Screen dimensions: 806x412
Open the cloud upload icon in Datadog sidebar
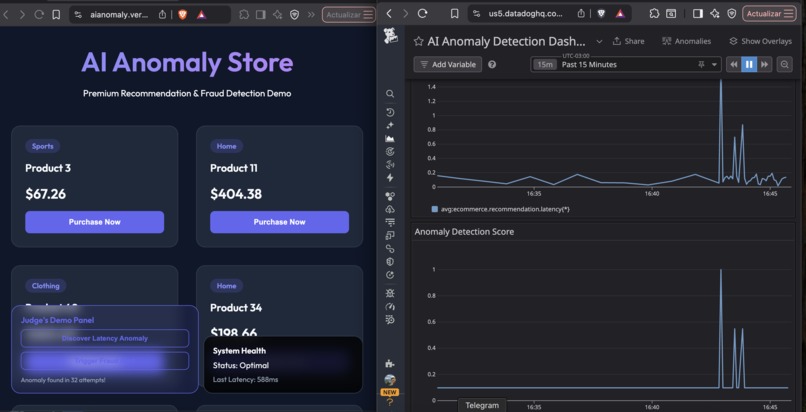pos(390,210)
